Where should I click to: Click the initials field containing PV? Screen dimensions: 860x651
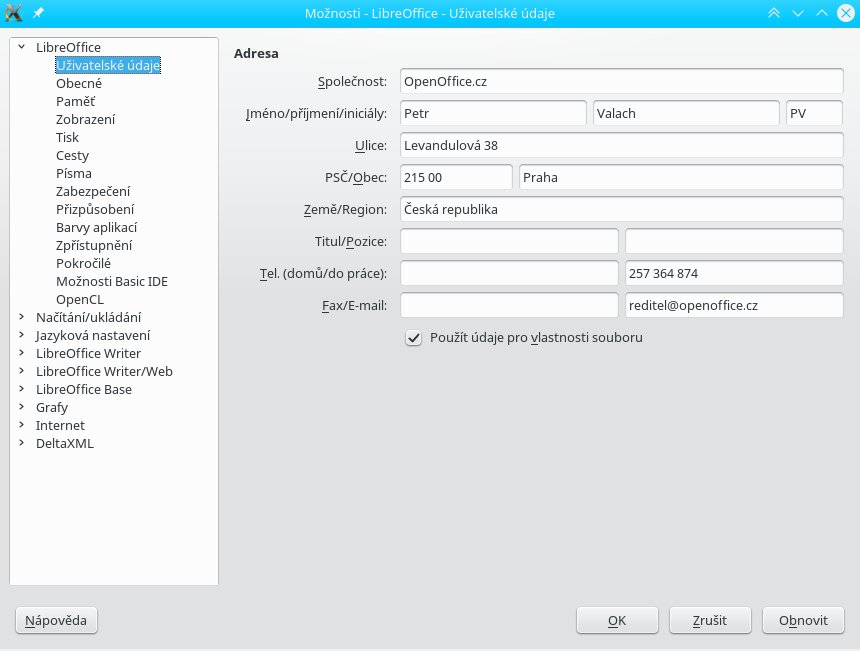[x=814, y=113]
